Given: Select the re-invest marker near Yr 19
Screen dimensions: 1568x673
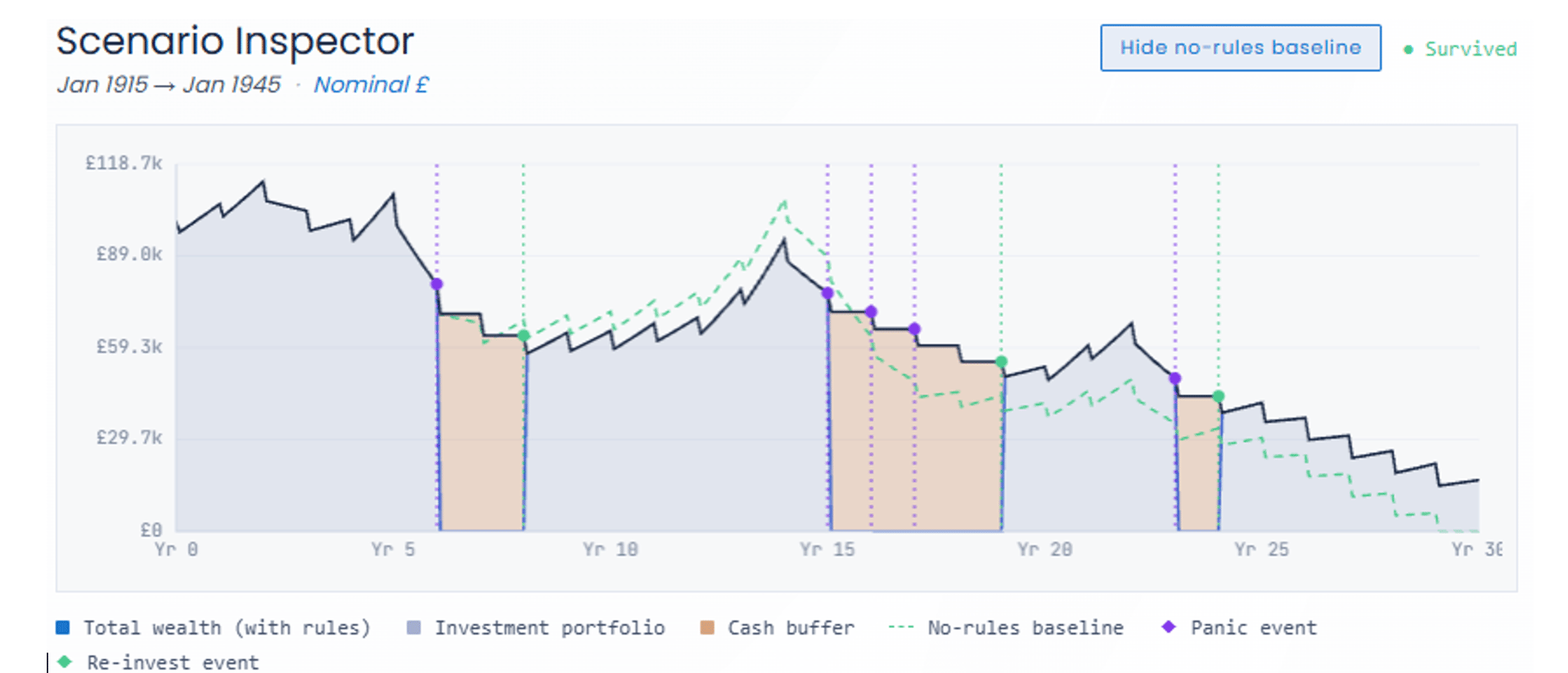Looking at the screenshot, I should pos(1001,362).
